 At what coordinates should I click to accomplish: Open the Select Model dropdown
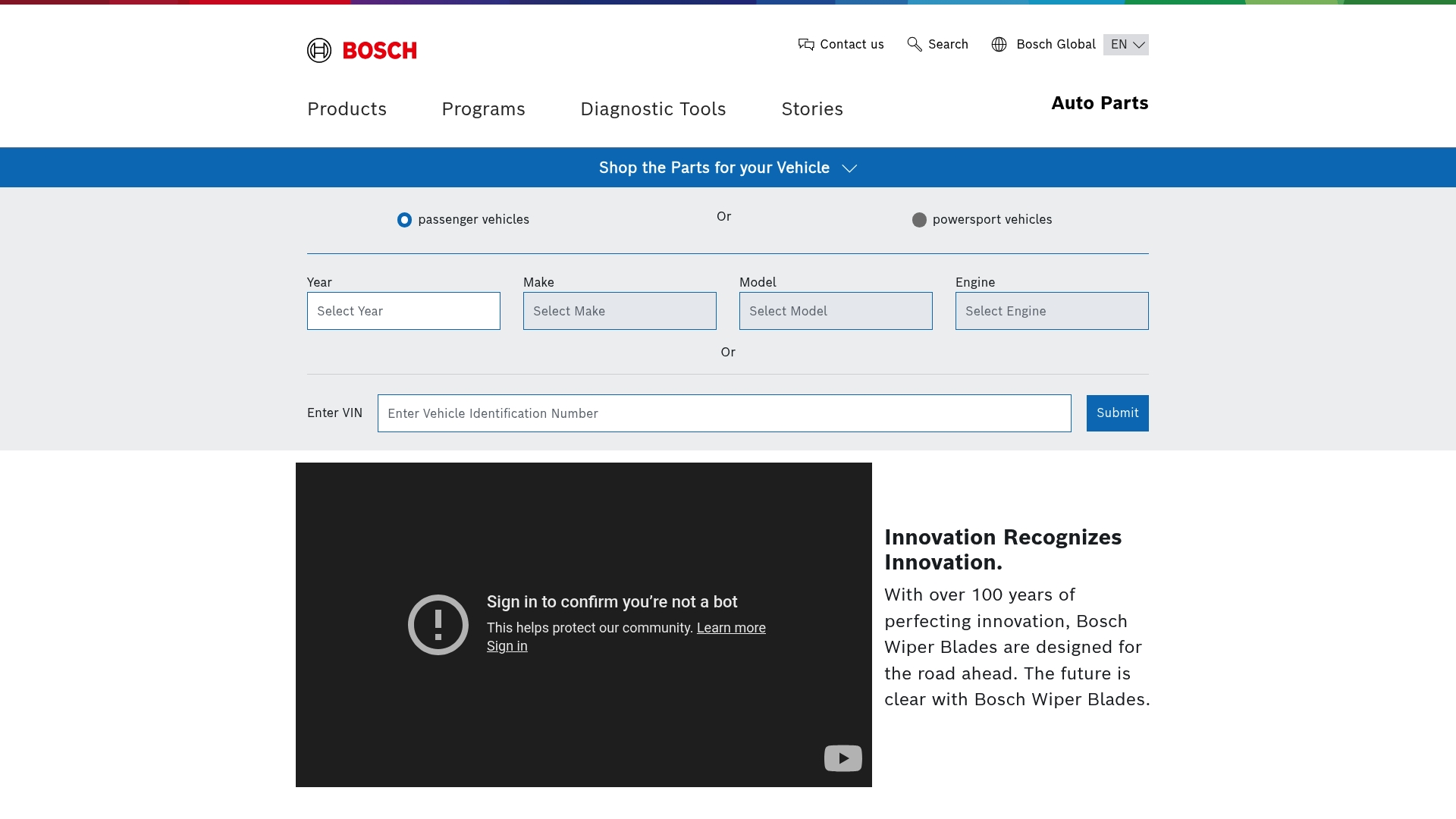836,311
